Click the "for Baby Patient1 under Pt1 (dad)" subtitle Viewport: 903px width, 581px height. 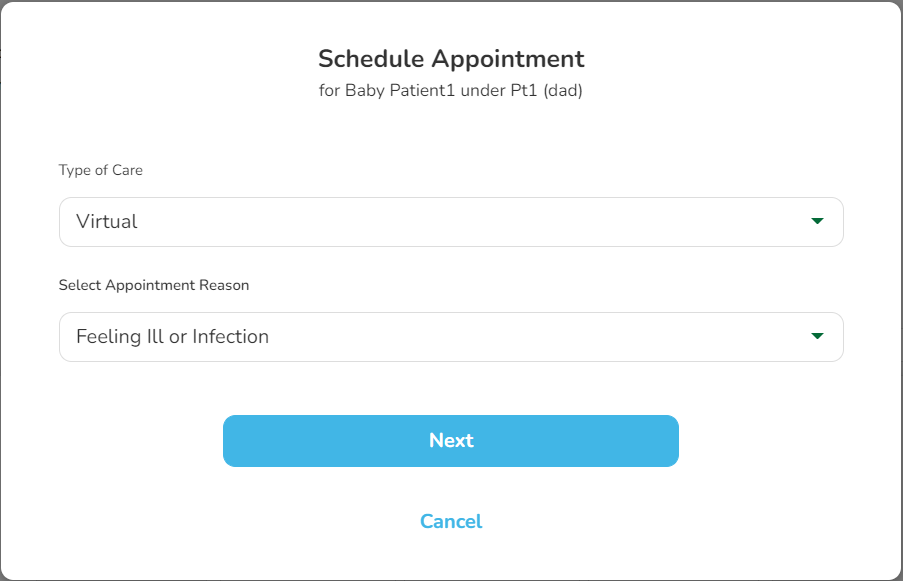[451, 91]
